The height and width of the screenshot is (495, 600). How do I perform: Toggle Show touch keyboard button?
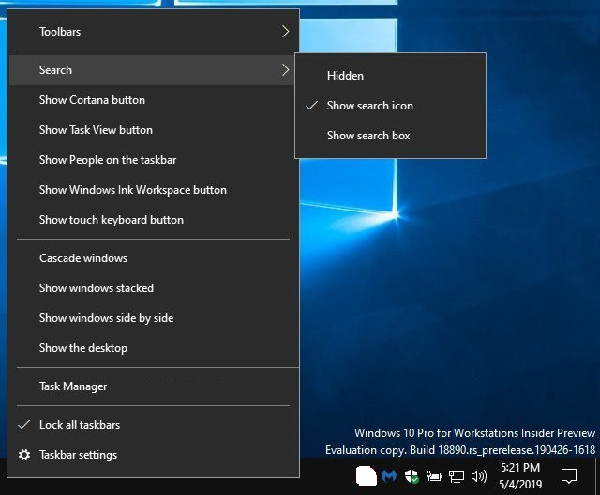153,220
